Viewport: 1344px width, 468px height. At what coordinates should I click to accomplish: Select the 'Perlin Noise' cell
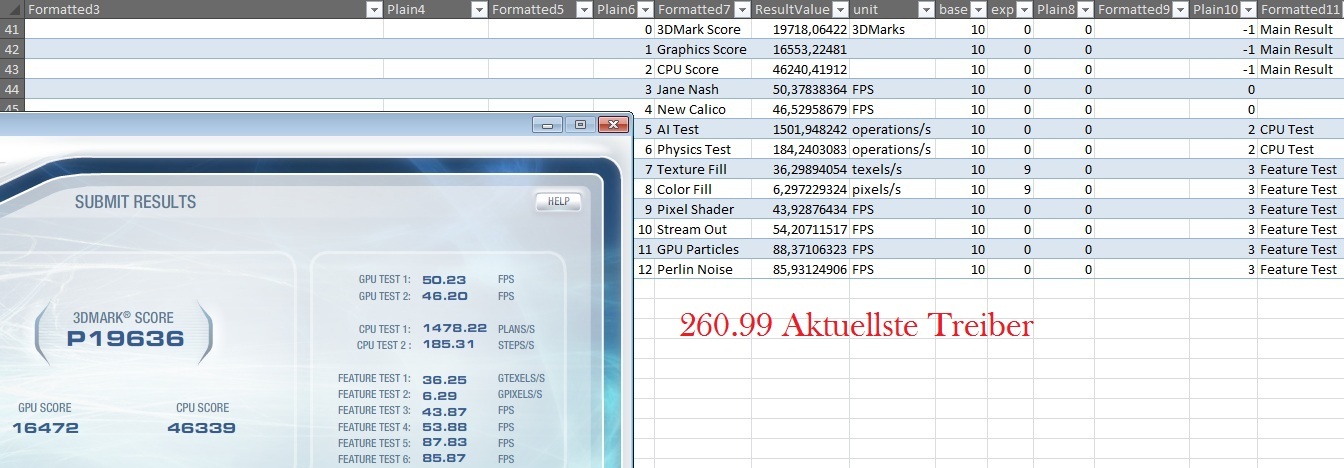[703, 270]
